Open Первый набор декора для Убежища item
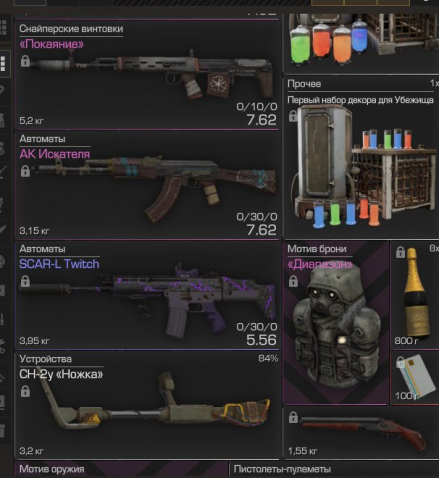Image resolution: width=439 pixels, height=478 pixels. [x=361, y=157]
